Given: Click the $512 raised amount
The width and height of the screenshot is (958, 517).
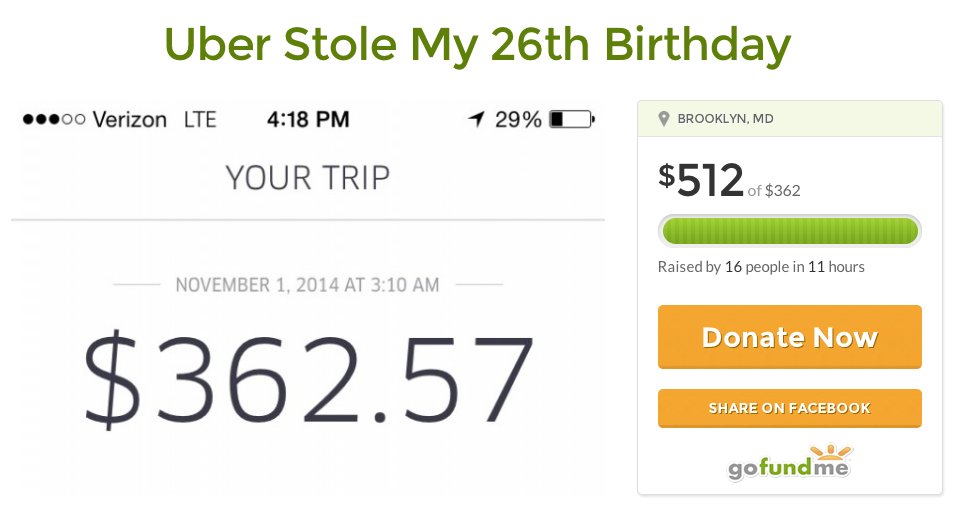Looking at the screenshot, I should [701, 180].
